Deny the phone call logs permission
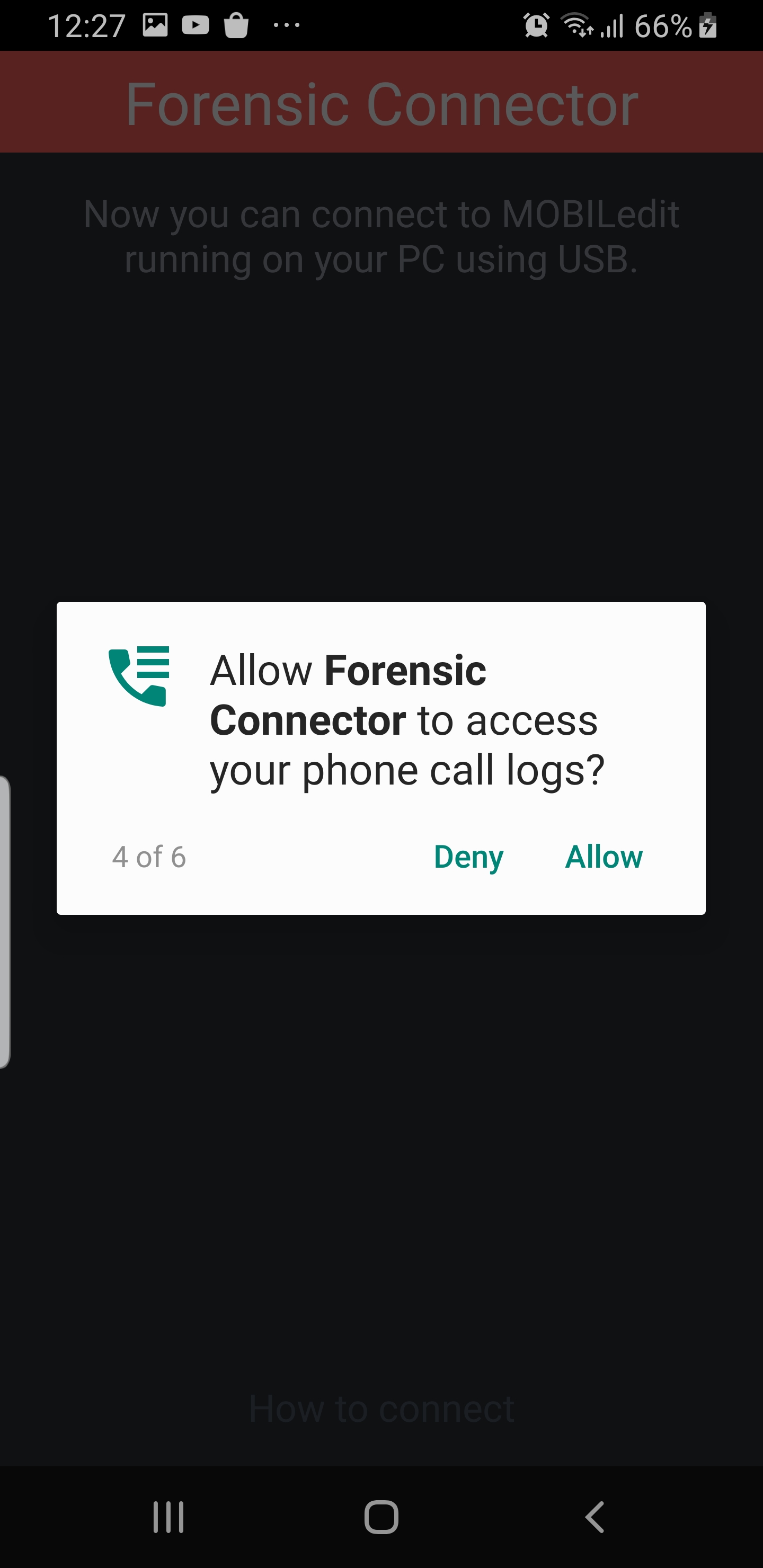The height and width of the screenshot is (1568, 763). click(468, 857)
